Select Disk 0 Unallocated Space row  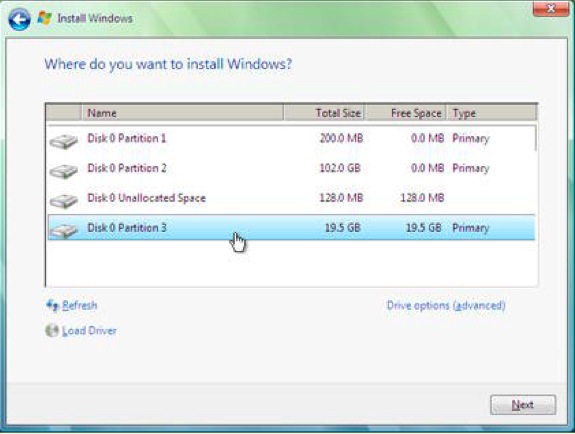291,198
